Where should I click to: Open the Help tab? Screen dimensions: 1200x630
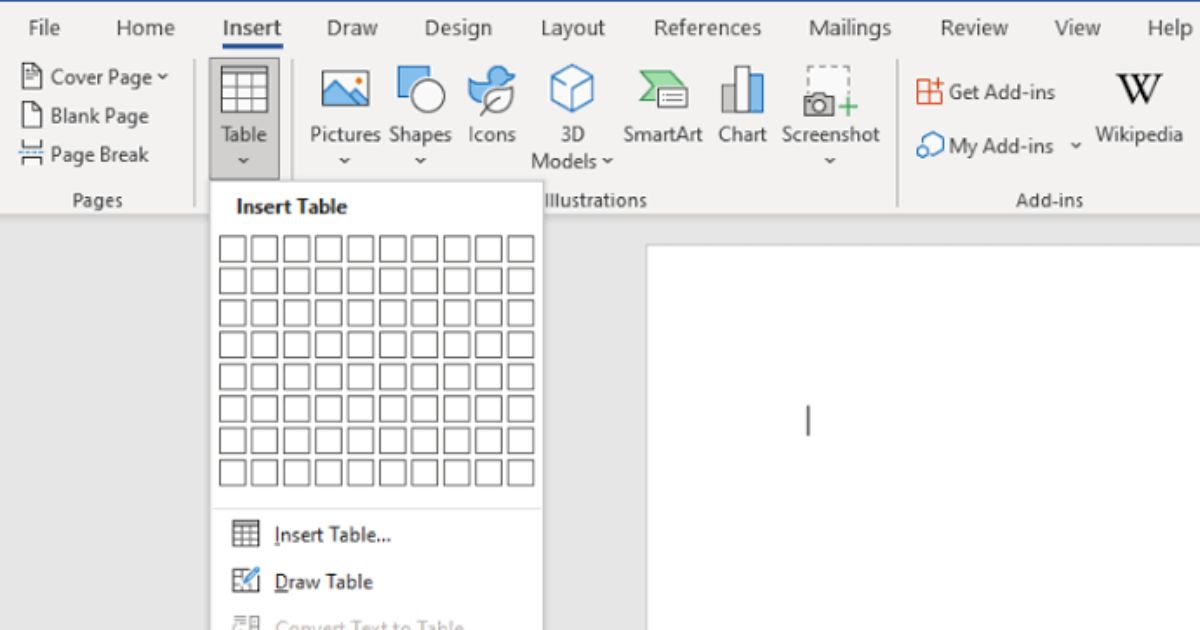[1169, 28]
